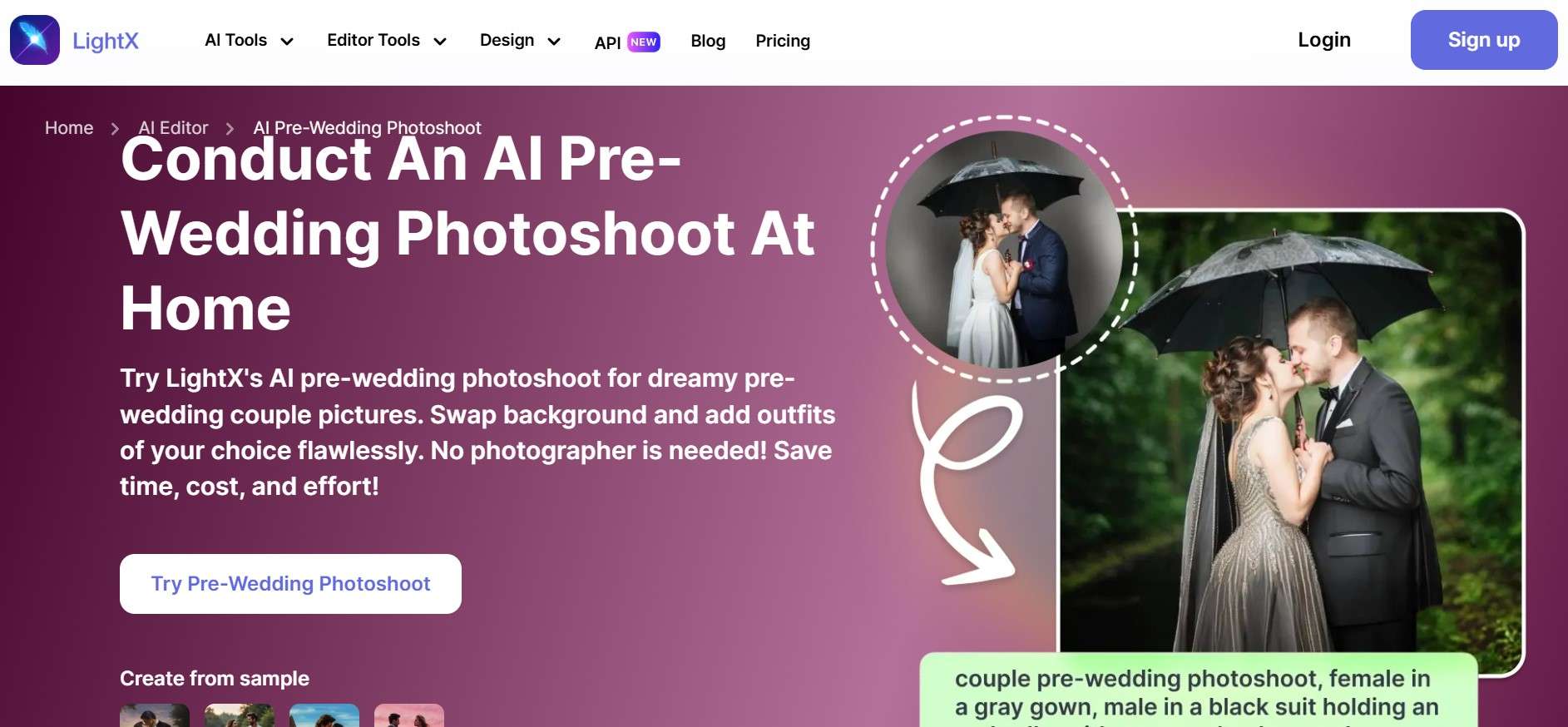Open the API link in the navbar
Image resolution: width=1568 pixels, height=727 pixels.
(x=607, y=42)
